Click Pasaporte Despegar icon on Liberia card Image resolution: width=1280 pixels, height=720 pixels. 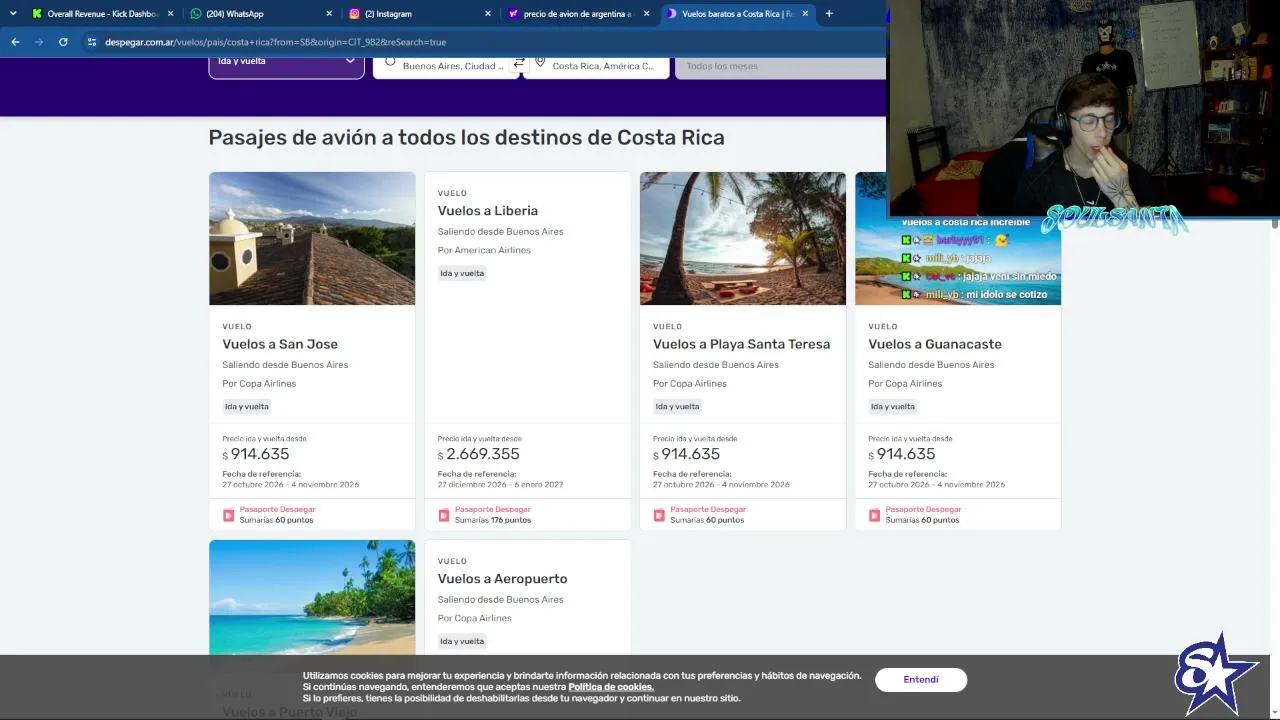(x=444, y=515)
